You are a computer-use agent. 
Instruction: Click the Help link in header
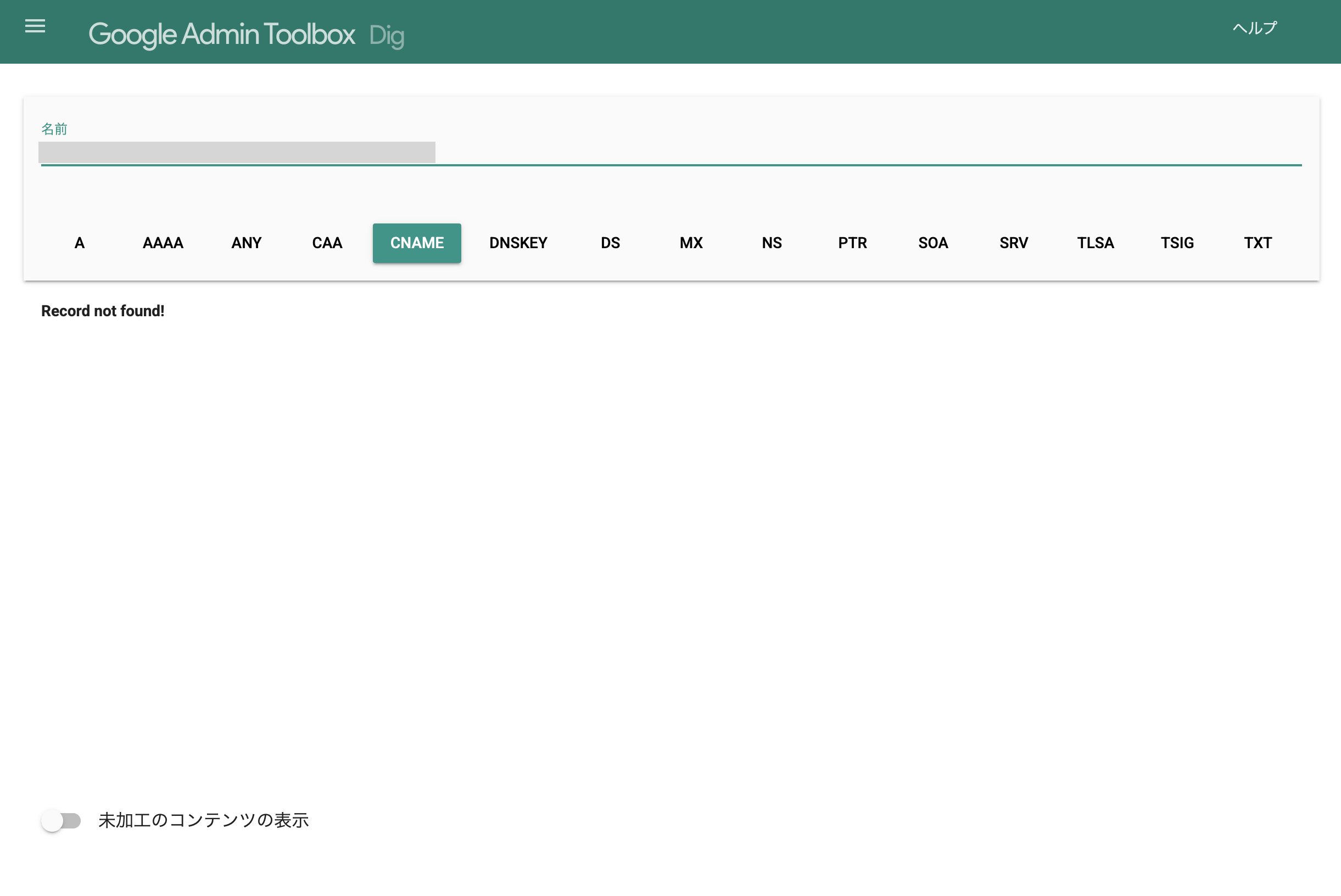click(x=1254, y=28)
